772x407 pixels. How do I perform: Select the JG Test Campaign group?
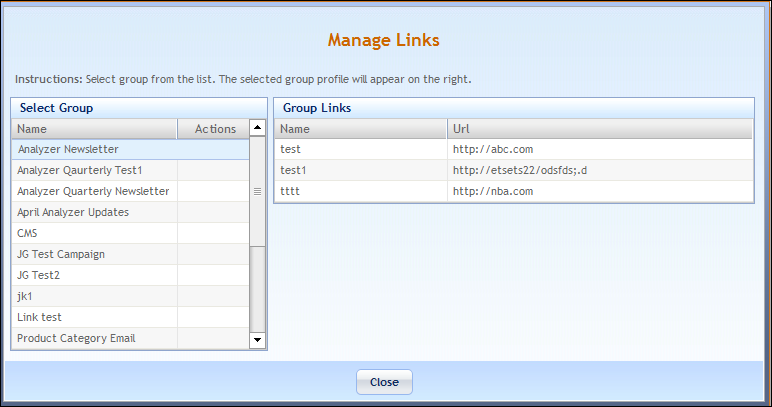[130, 254]
